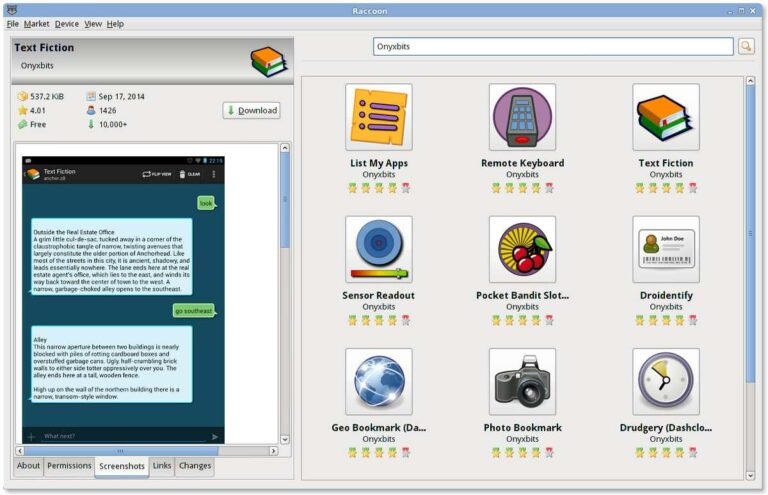Click the screenshot panel scroll up arrow
The width and height of the screenshot is (768, 495).
[285, 148]
